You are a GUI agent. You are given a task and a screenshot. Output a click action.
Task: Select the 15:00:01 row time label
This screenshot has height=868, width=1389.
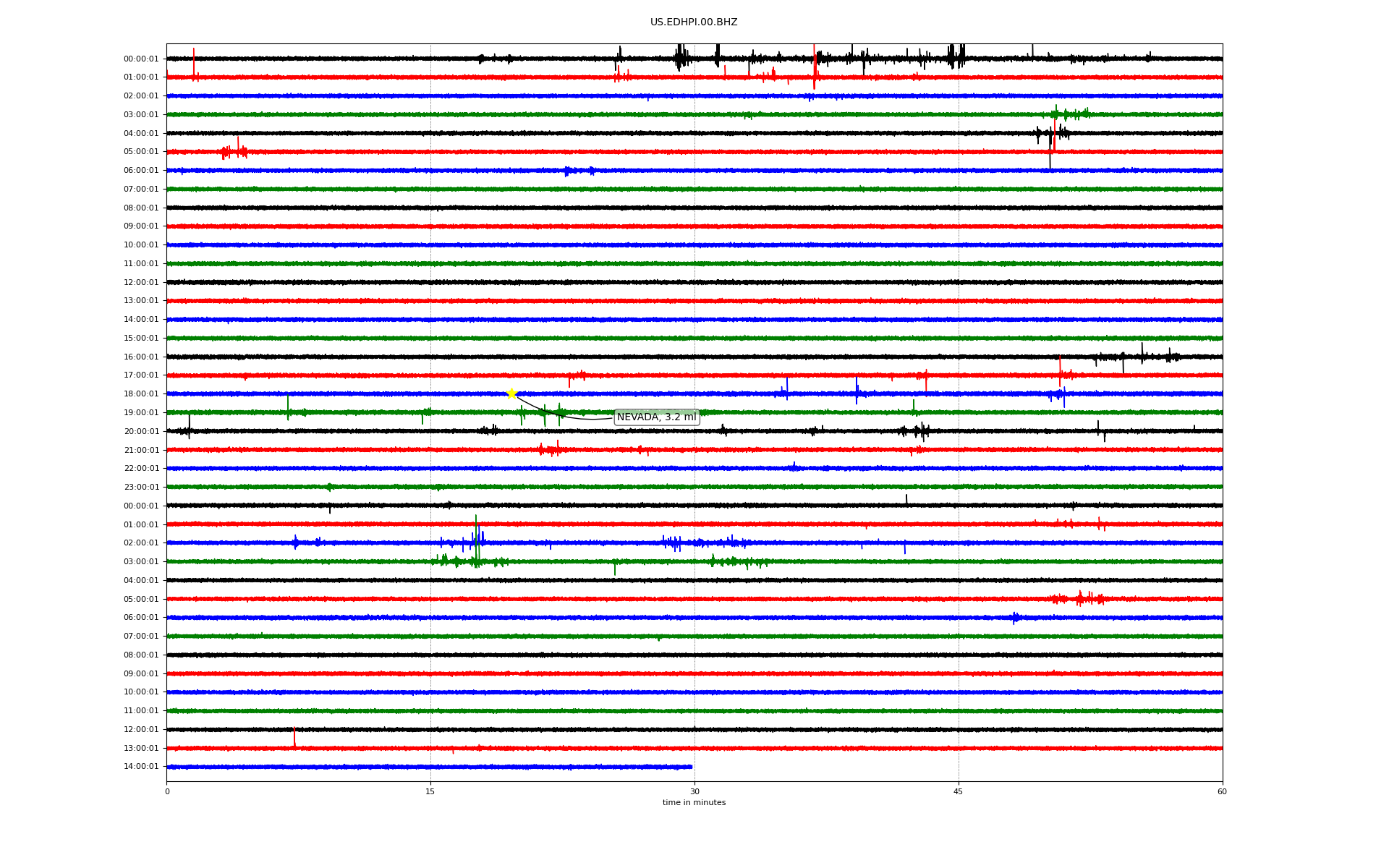[141, 339]
